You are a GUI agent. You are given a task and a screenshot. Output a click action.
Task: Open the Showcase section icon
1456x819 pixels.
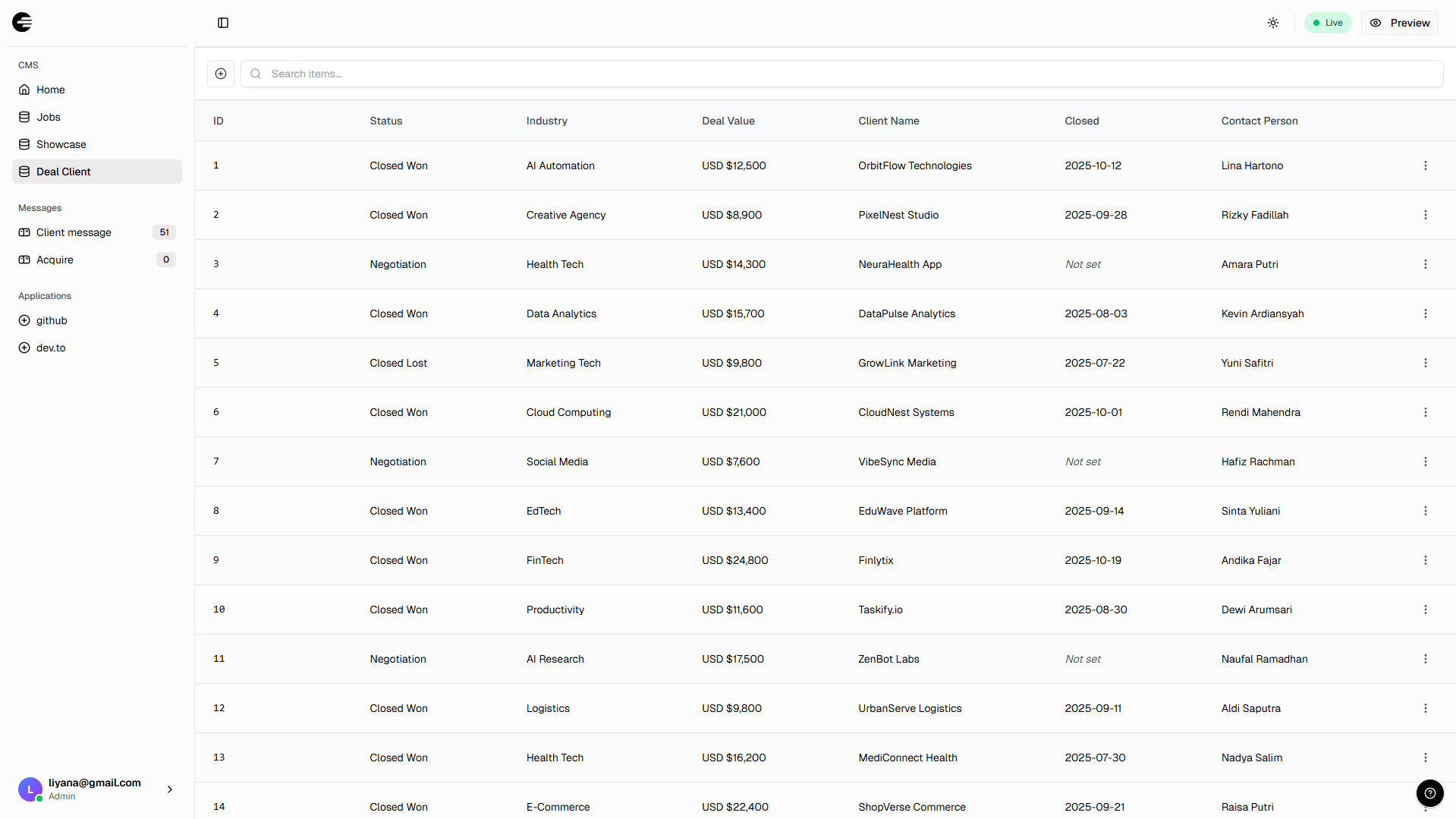tap(24, 144)
